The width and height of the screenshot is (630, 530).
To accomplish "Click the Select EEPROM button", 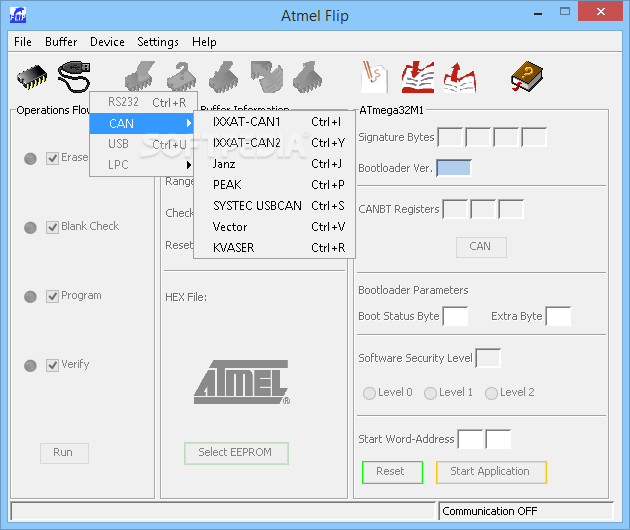I will 236,453.
